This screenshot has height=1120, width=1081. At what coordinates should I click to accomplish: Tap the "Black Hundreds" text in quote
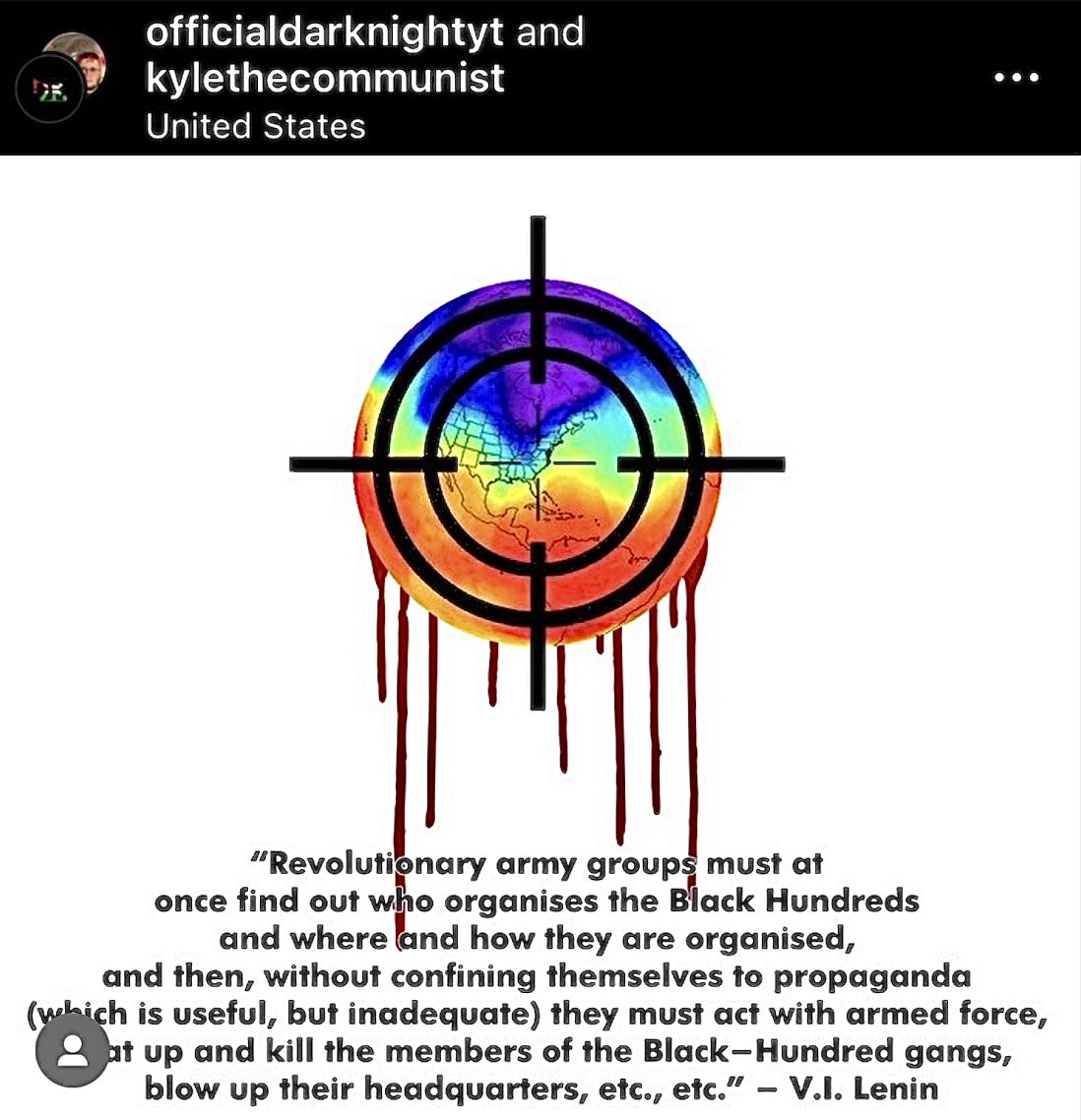tap(794, 901)
